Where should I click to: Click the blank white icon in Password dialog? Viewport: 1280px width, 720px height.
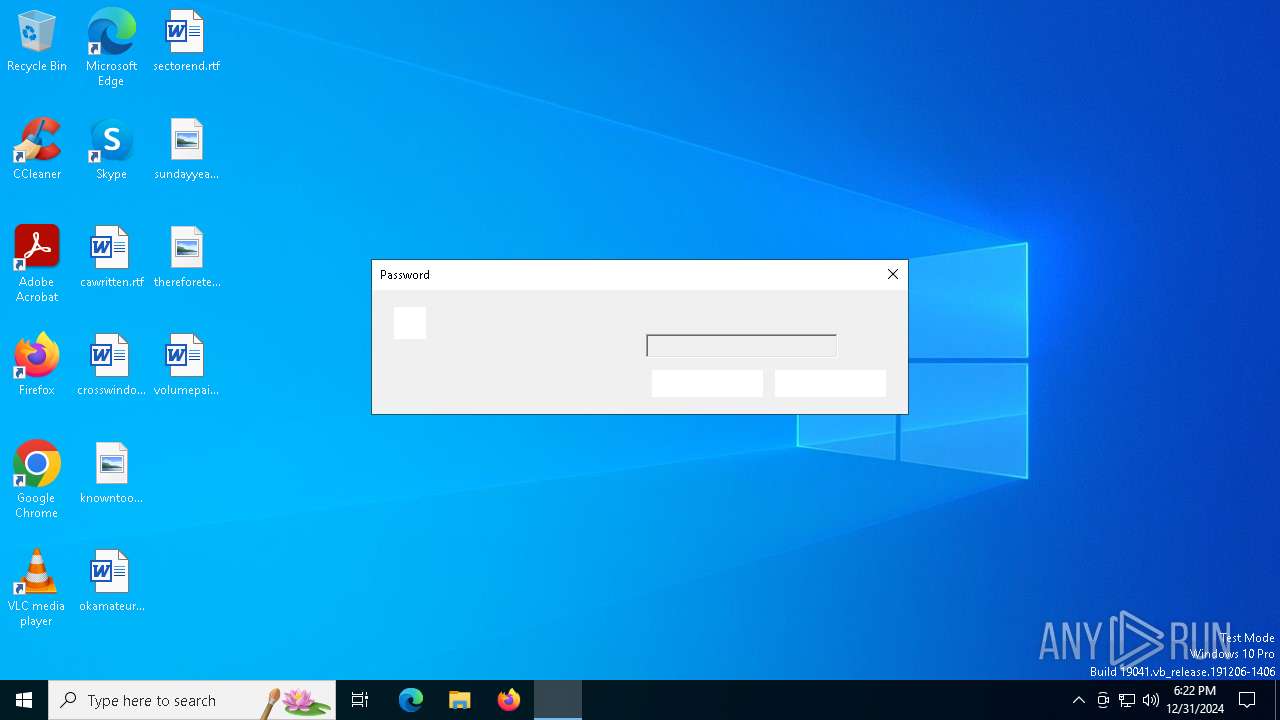click(410, 323)
